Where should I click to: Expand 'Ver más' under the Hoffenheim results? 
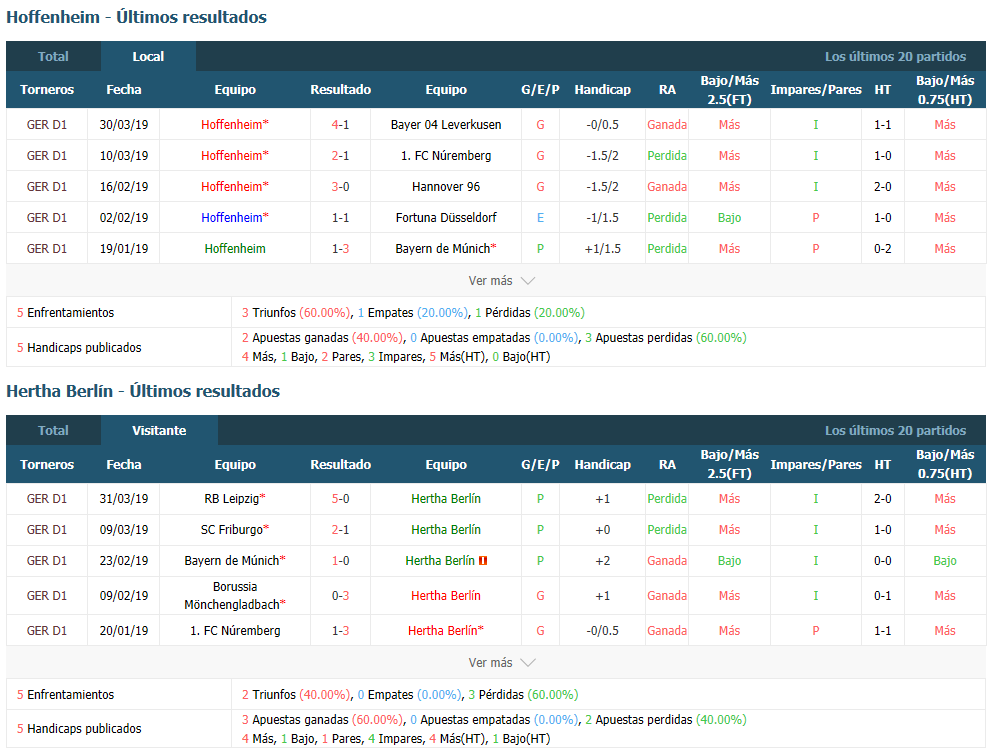[x=501, y=281]
